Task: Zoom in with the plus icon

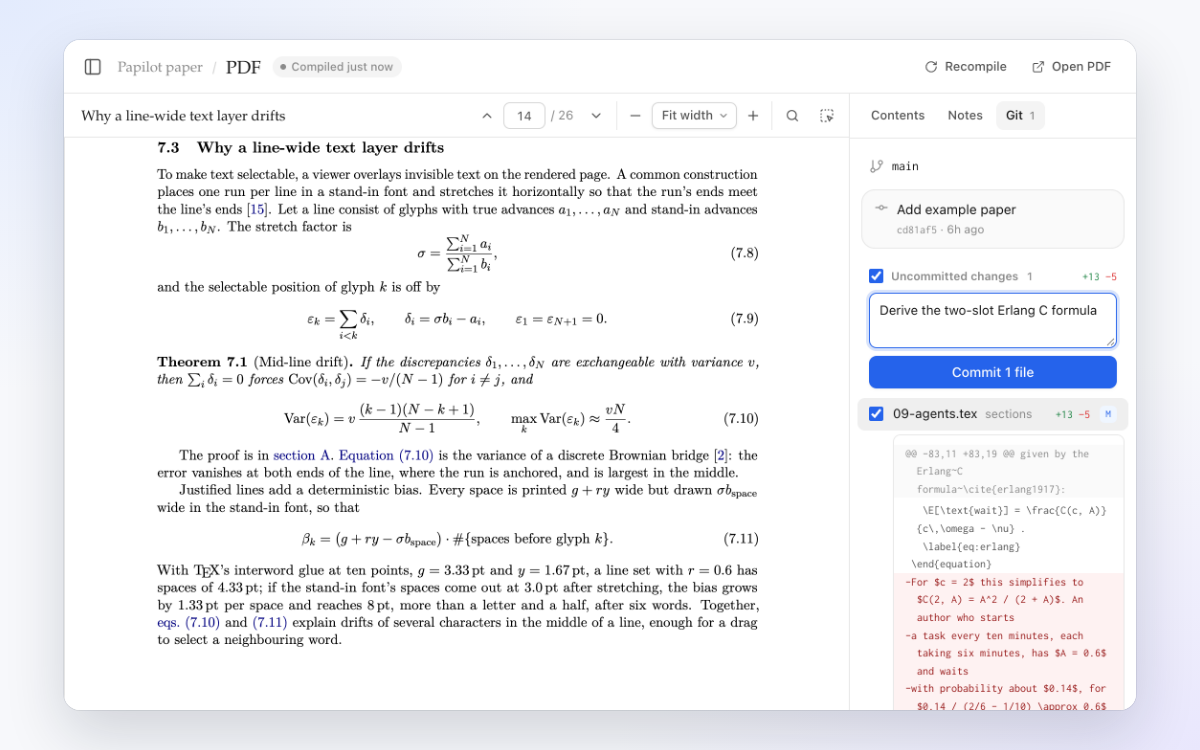Action: pyautogui.click(x=753, y=116)
